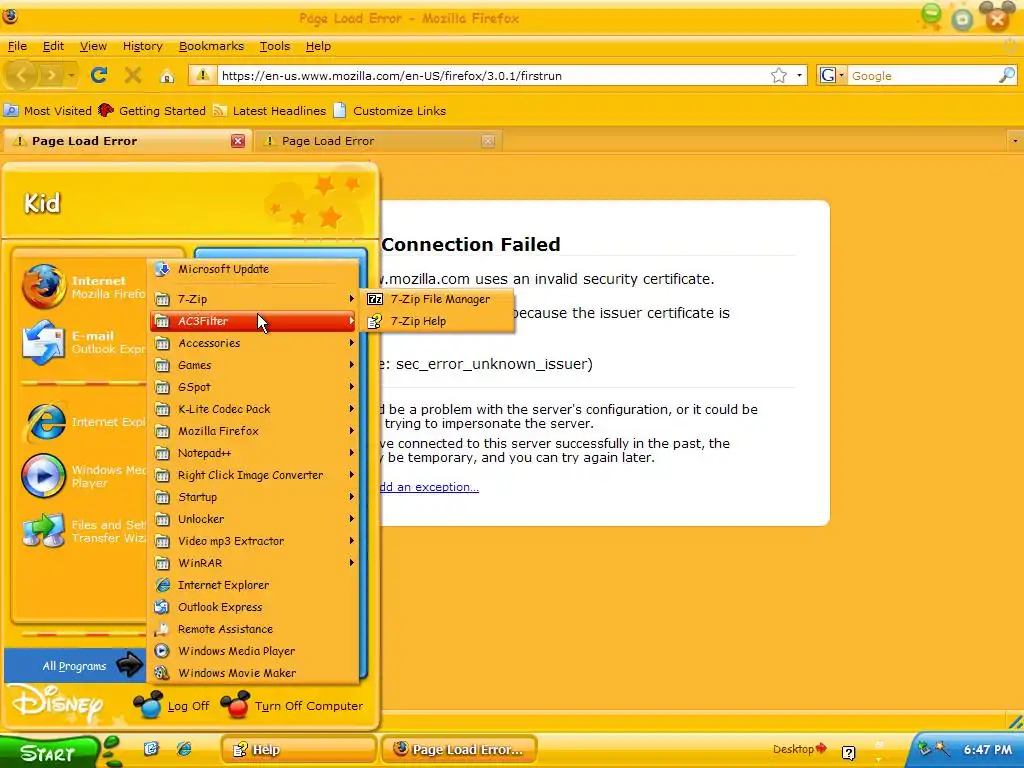Click the Firefox forward navigation arrow
The image size is (1024, 768).
click(x=50, y=76)
